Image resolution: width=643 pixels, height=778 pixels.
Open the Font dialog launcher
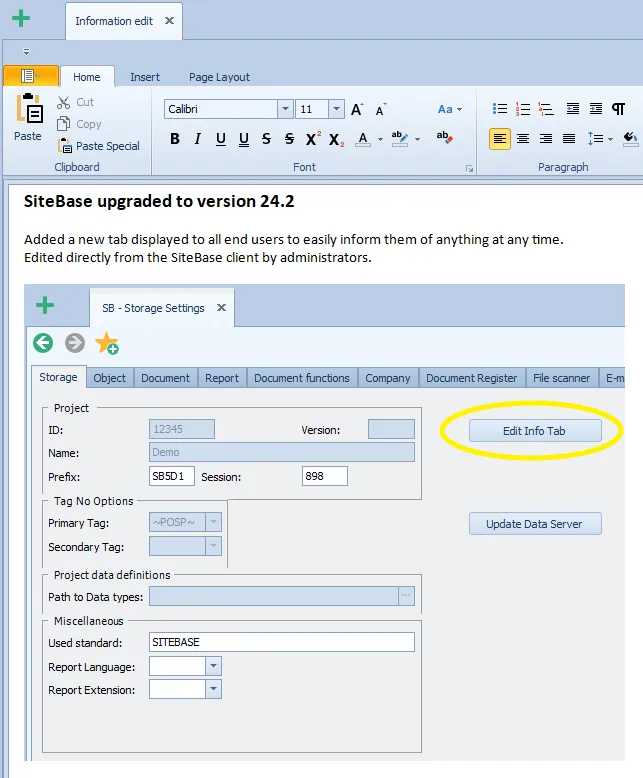click(469, 169)
